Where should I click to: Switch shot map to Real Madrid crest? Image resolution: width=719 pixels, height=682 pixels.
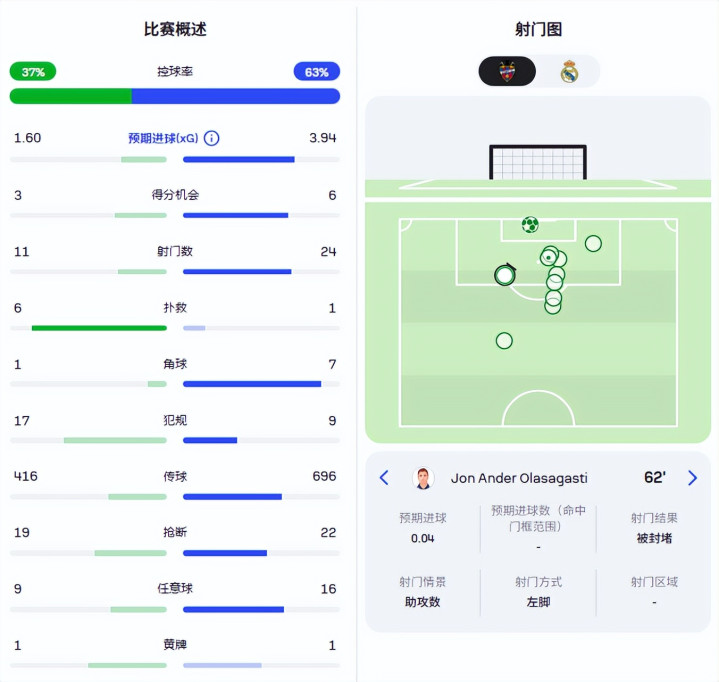[x=569, y=71]
